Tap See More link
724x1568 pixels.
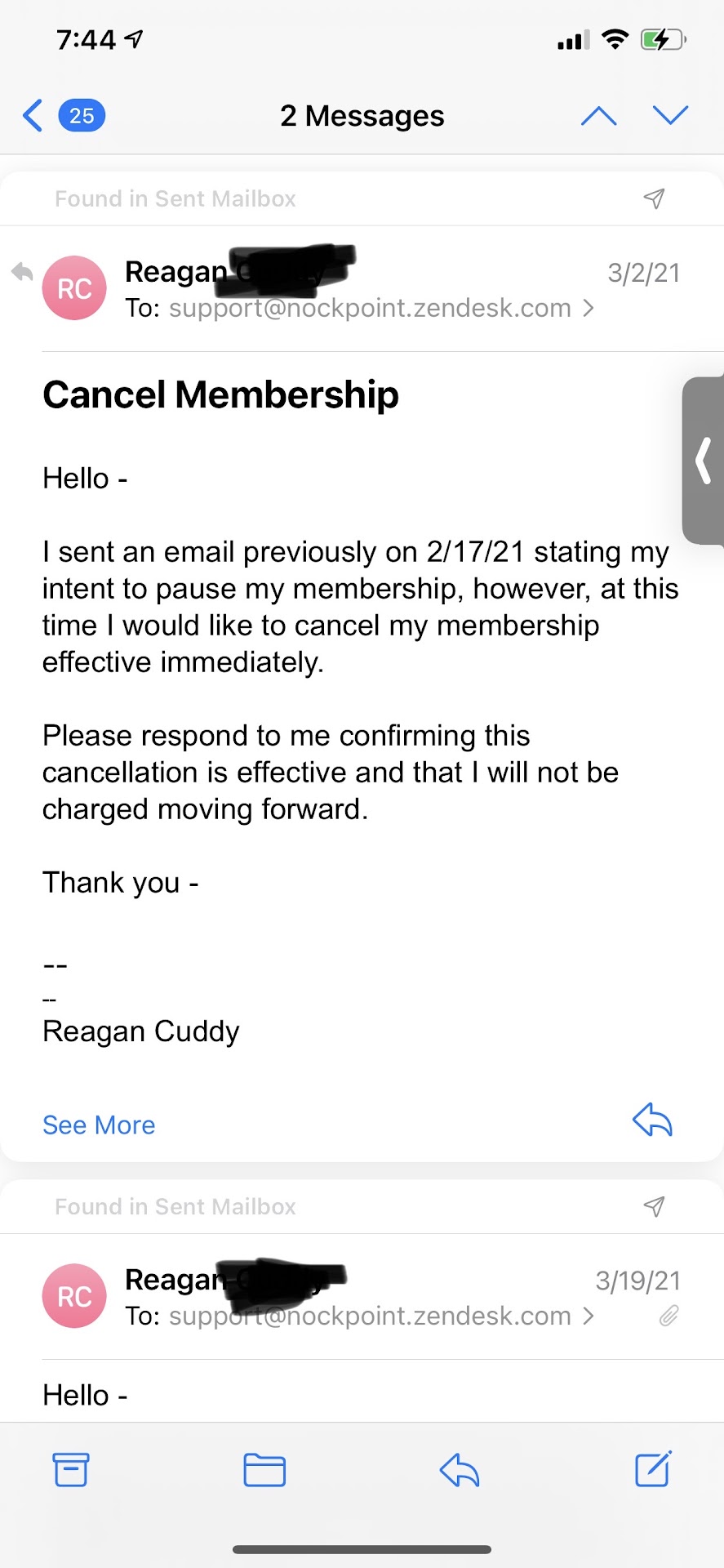coord(99,1125)
